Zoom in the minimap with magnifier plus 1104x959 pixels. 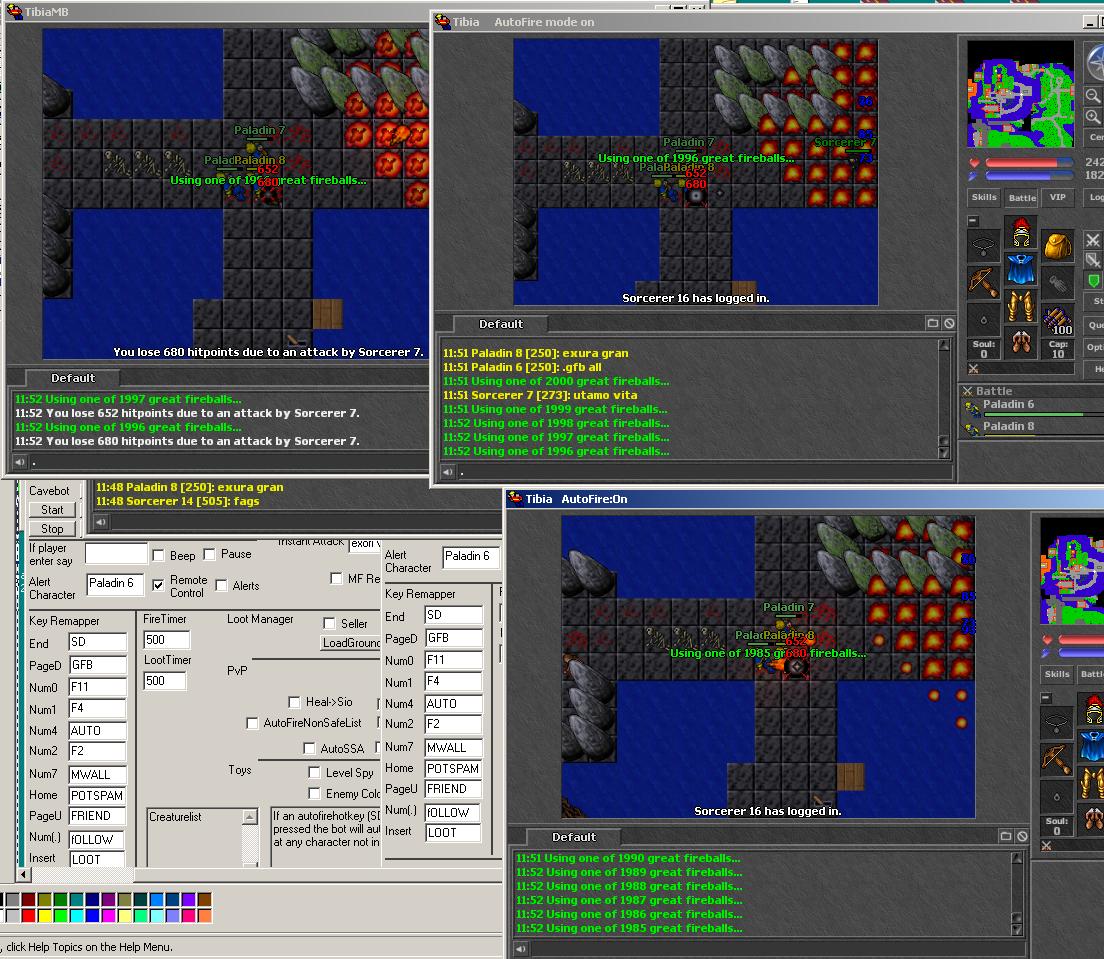1093,116
